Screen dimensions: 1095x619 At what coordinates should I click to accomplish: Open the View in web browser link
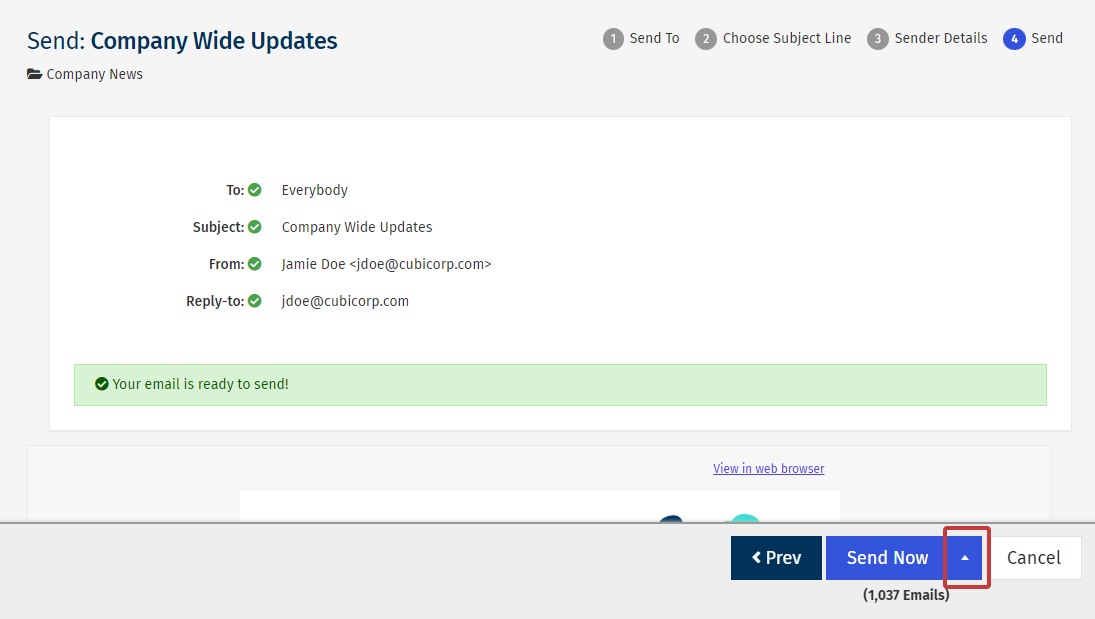(x=768, y=469)
